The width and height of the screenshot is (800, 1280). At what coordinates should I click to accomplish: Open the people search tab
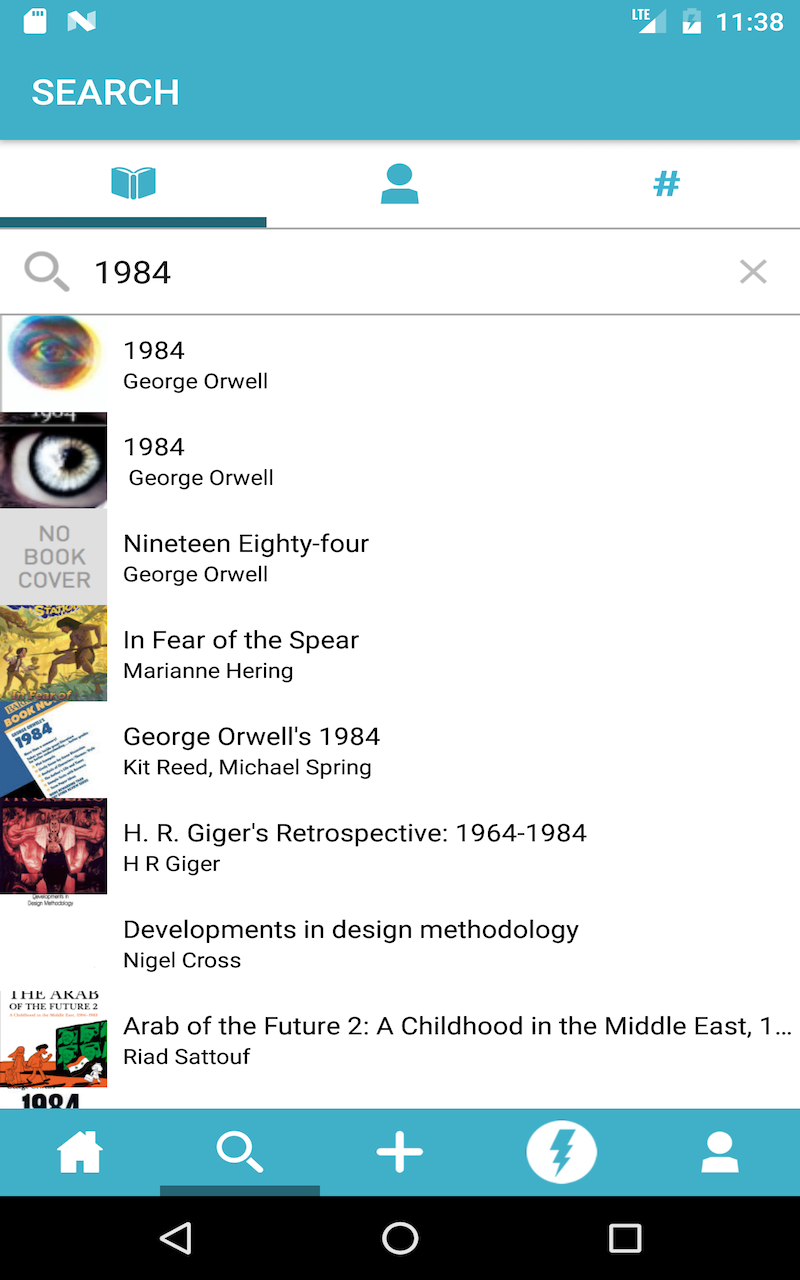[x=399, y=184]
